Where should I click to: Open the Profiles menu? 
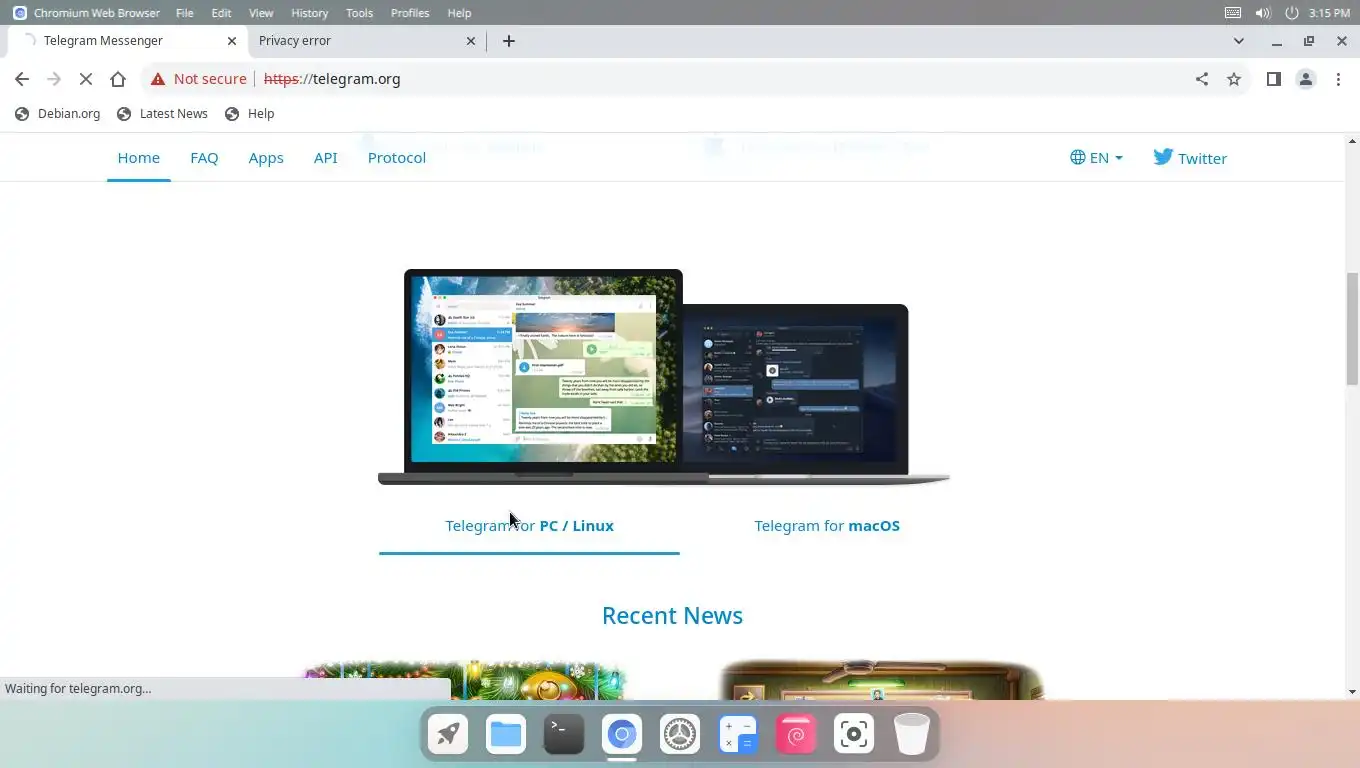410,13
